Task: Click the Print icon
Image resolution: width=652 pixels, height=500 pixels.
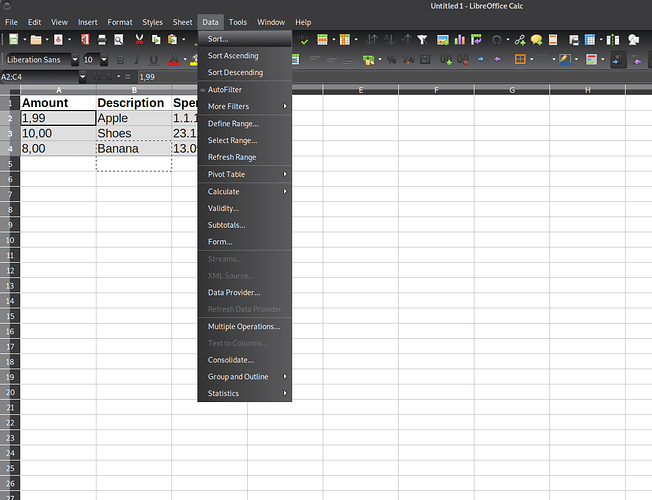Action: point(102,40)
